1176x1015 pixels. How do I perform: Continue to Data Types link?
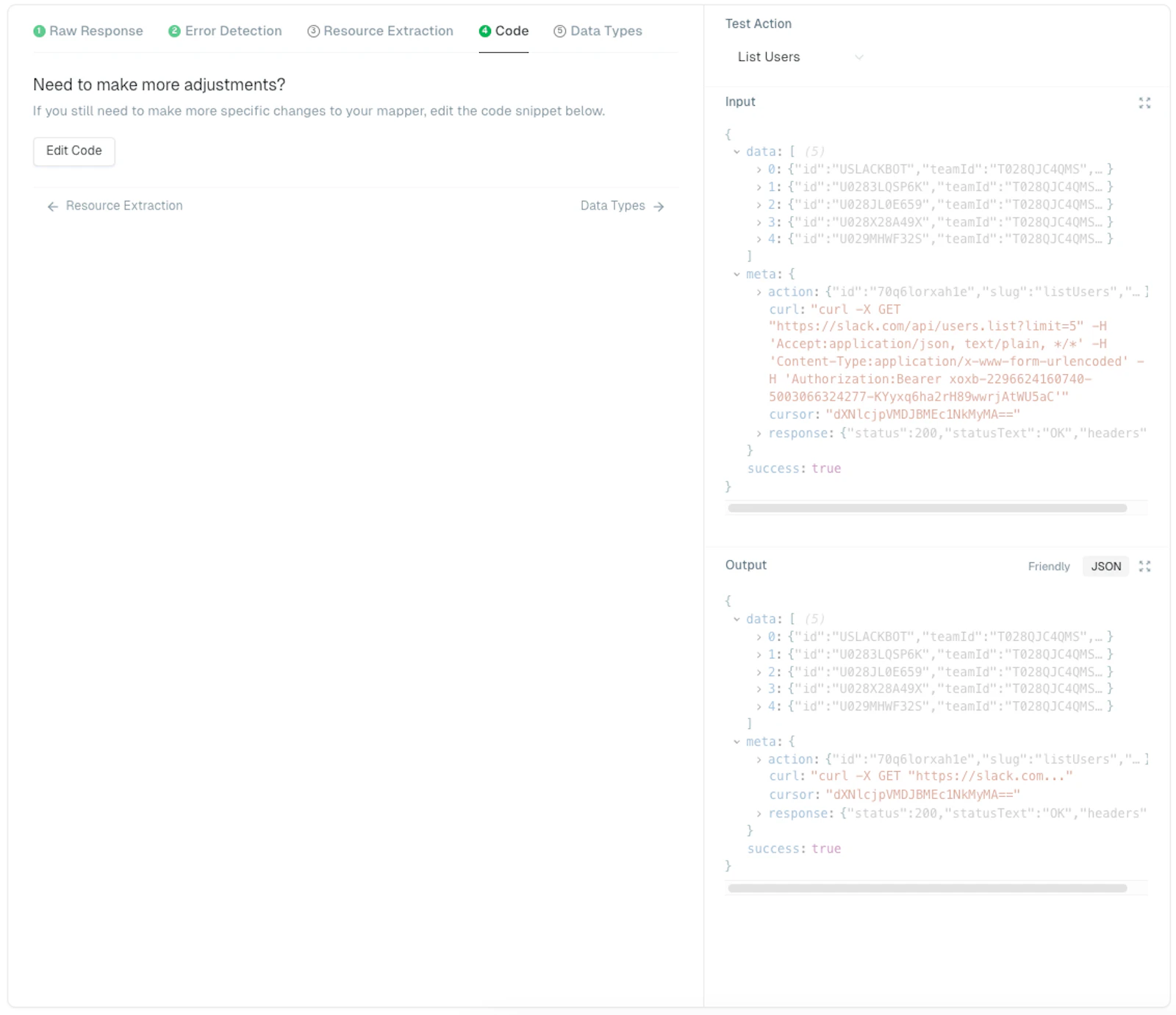click(x=623, y=206)
